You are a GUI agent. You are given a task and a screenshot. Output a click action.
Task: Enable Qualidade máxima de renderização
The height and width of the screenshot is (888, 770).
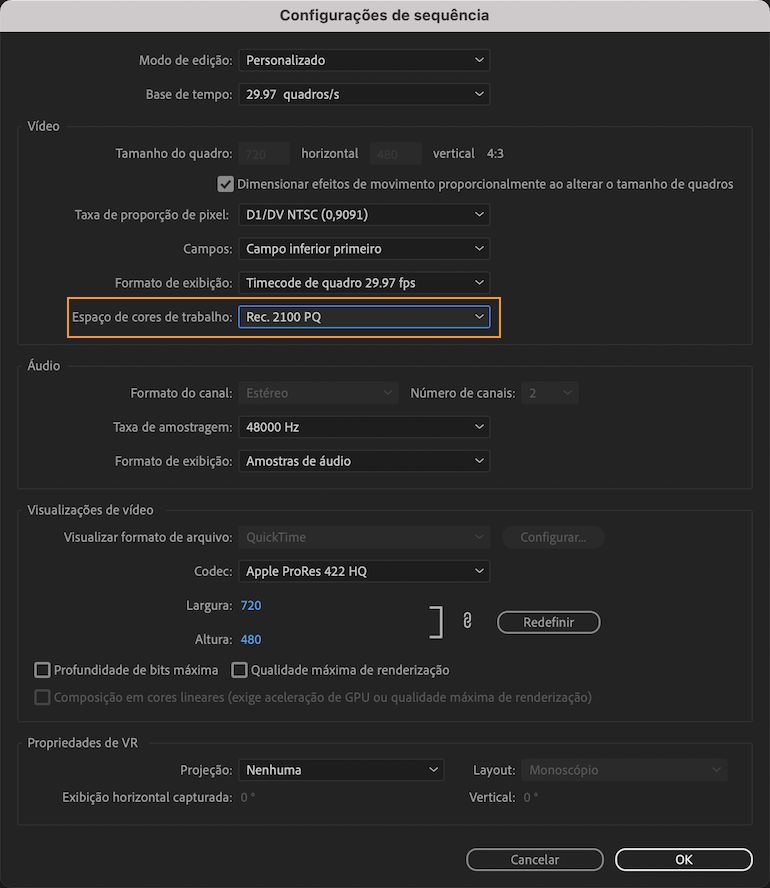[240, 669]
